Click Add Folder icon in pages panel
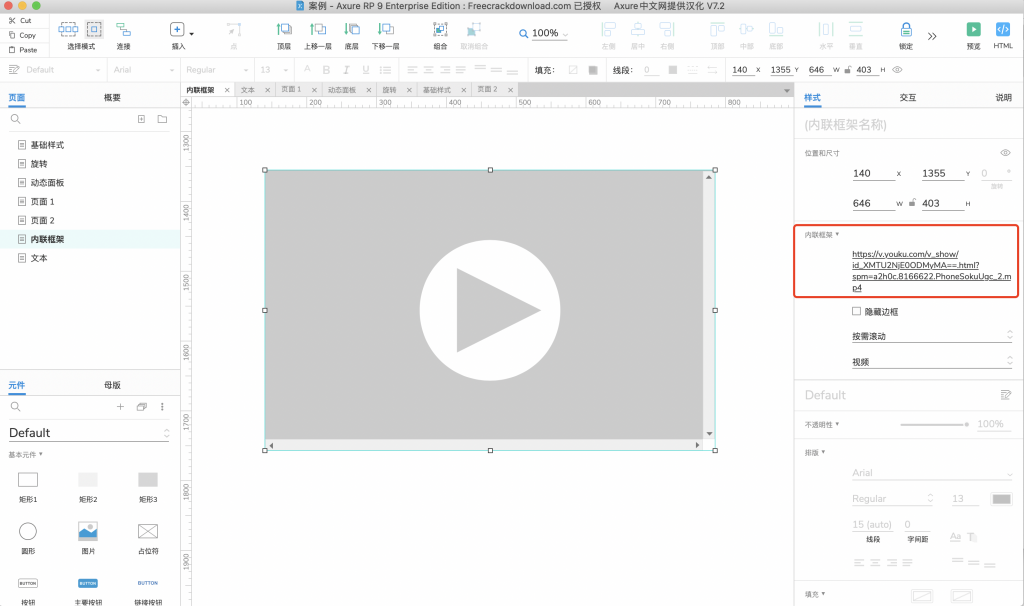The height and width of the screenshot is (606, 1024). [x=162, y=119]
